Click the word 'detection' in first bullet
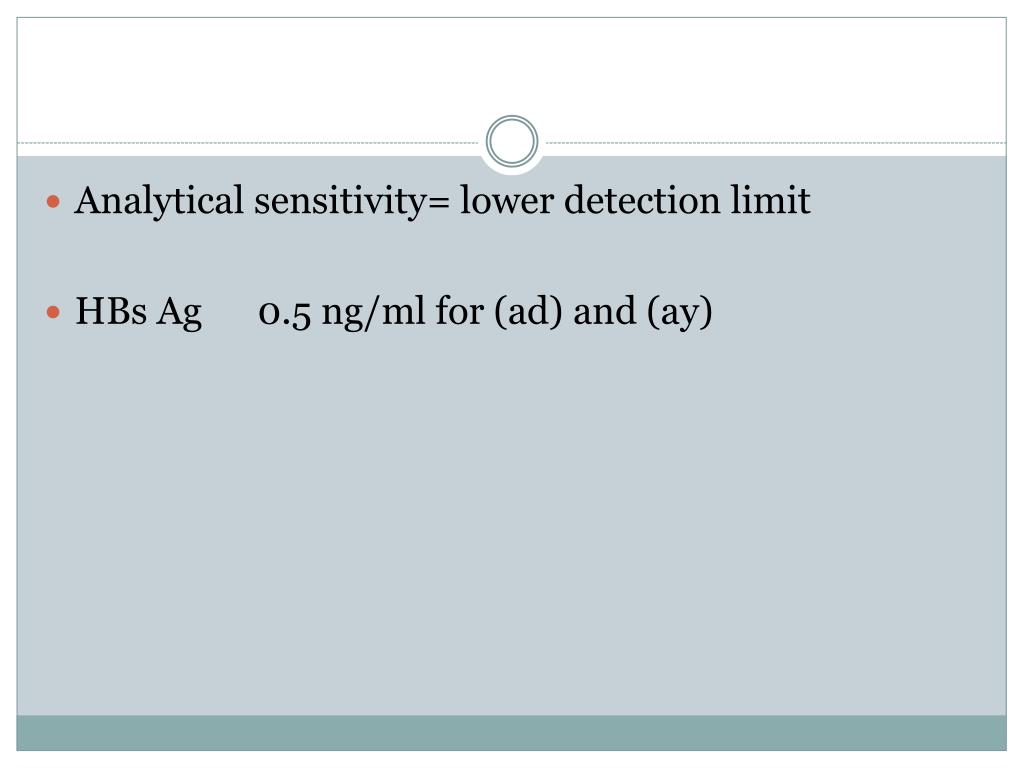 pos(641,200)
